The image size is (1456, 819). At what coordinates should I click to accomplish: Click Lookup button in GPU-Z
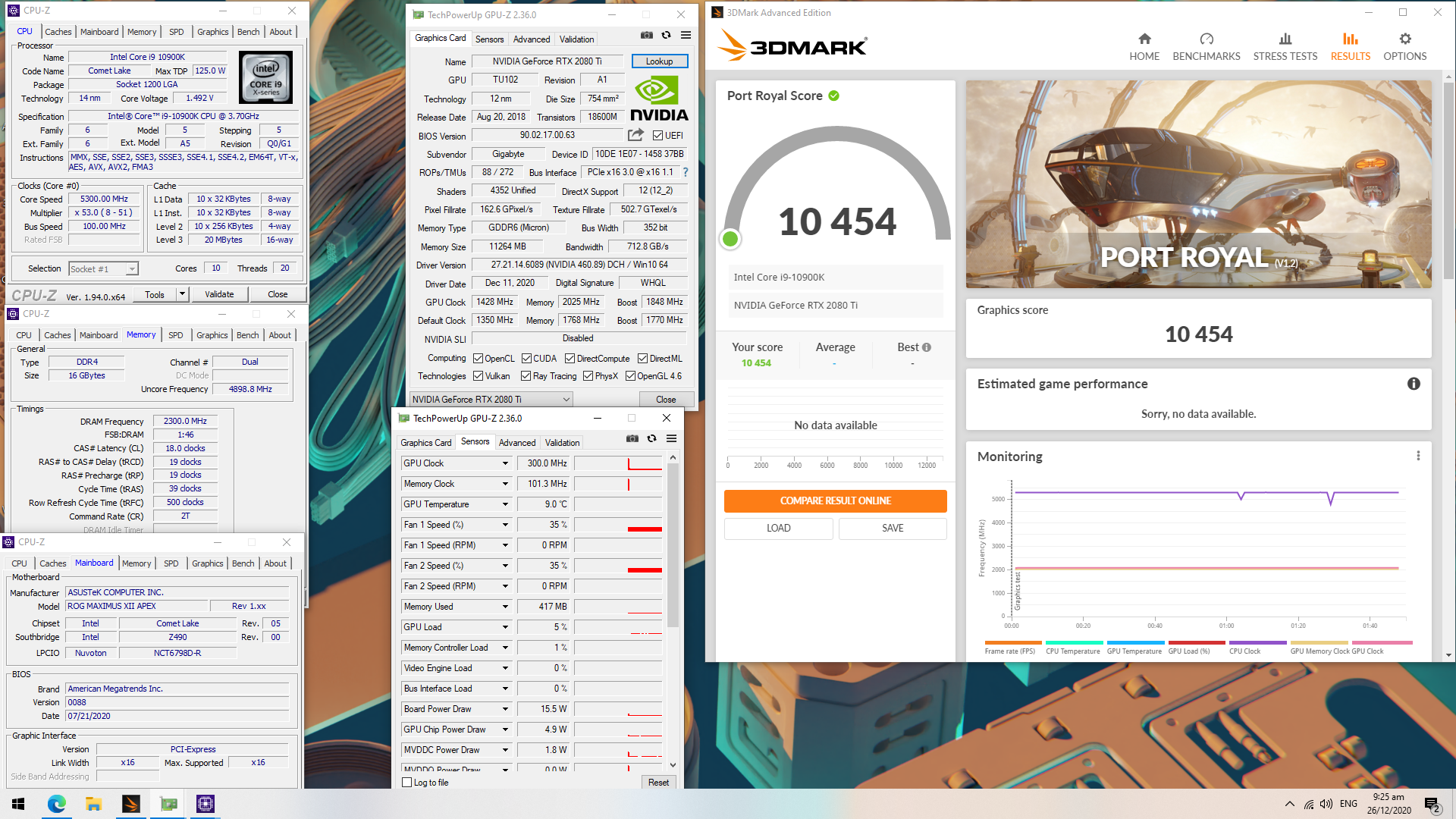pyautogui.click(x=659, y=61)
